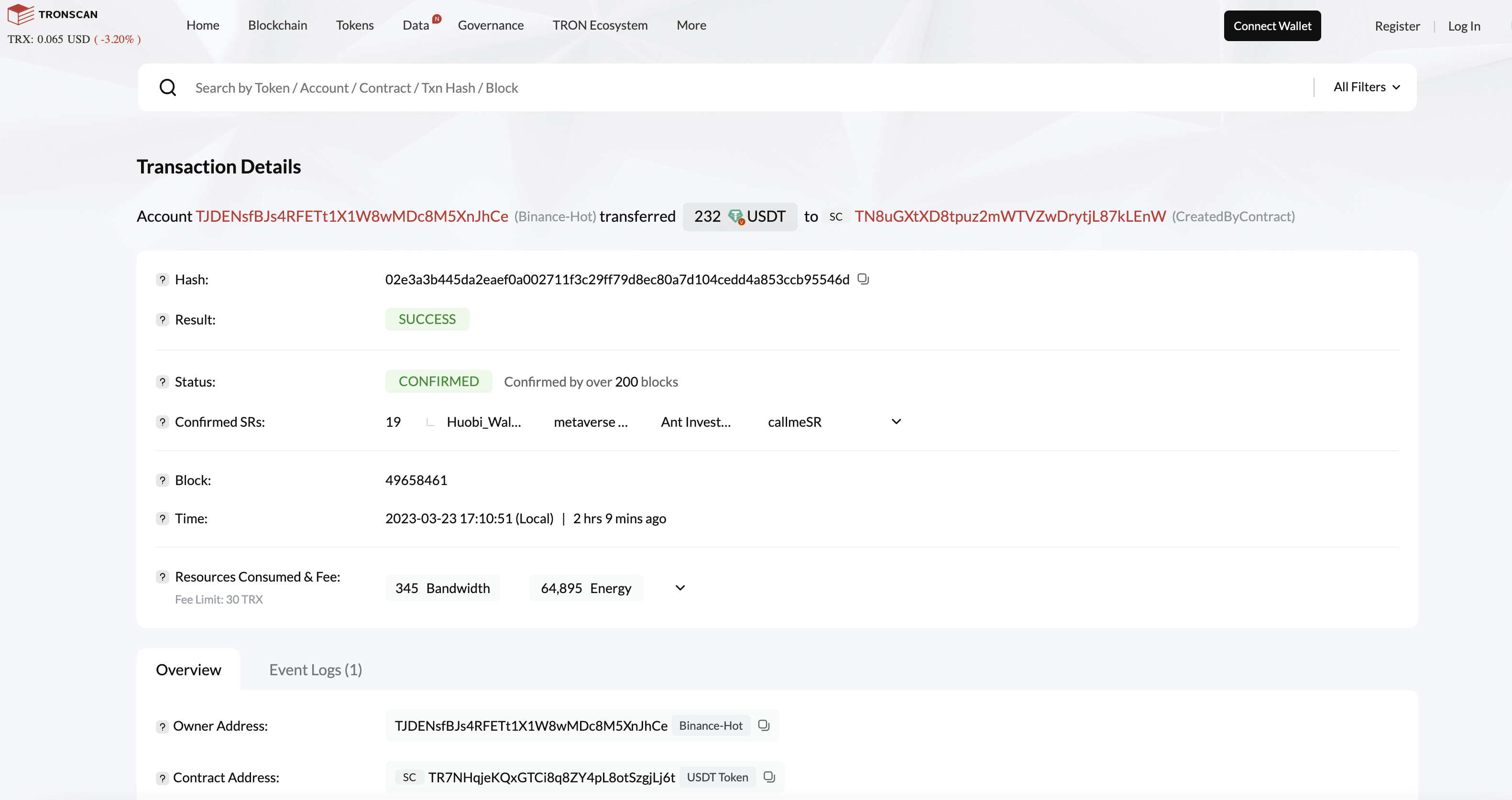Open the All Filters dropdown
The width and height of the screenshot is (1512, 800).
pos(1367,87)
